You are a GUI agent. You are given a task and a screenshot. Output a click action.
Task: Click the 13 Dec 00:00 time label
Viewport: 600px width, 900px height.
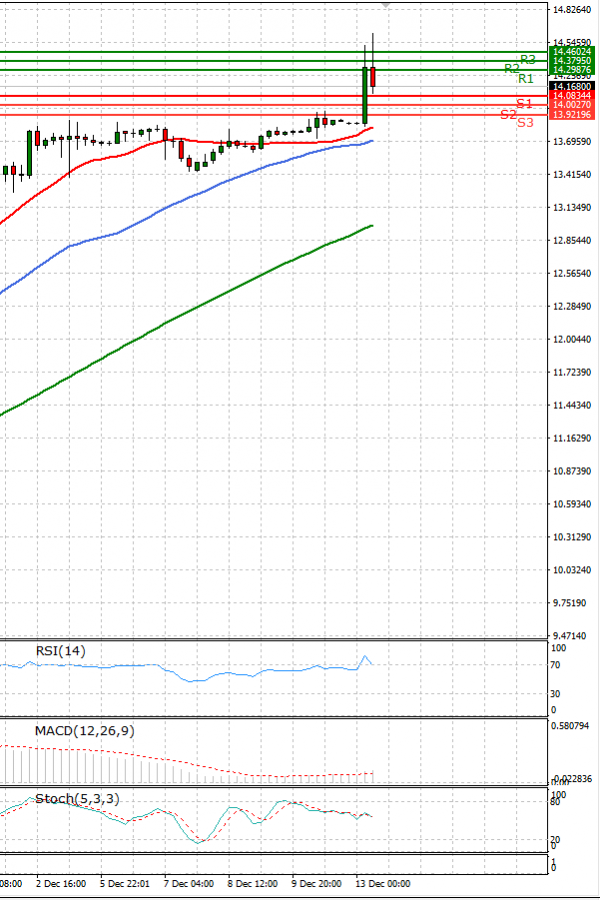click(381, 883)
